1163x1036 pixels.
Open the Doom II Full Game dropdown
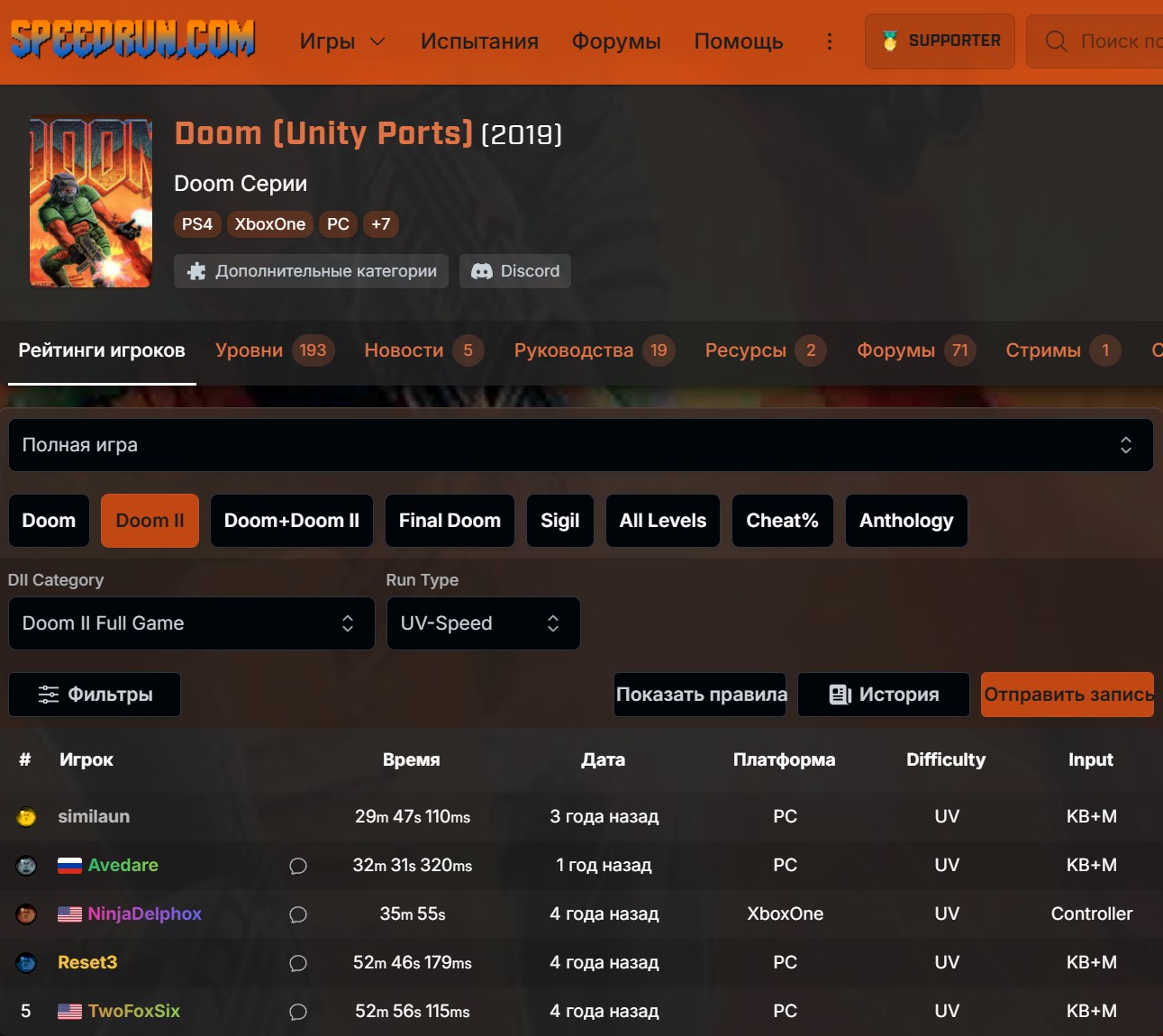click(192, 623)
